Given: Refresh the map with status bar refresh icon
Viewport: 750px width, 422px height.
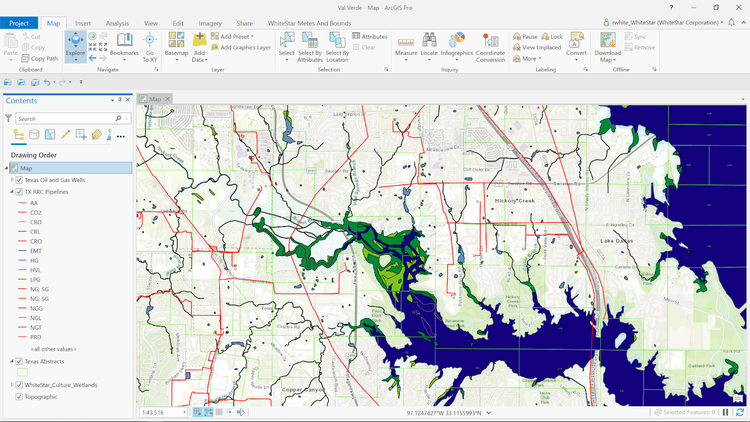Looking at the screenshot, I should (x=740, y=412).
